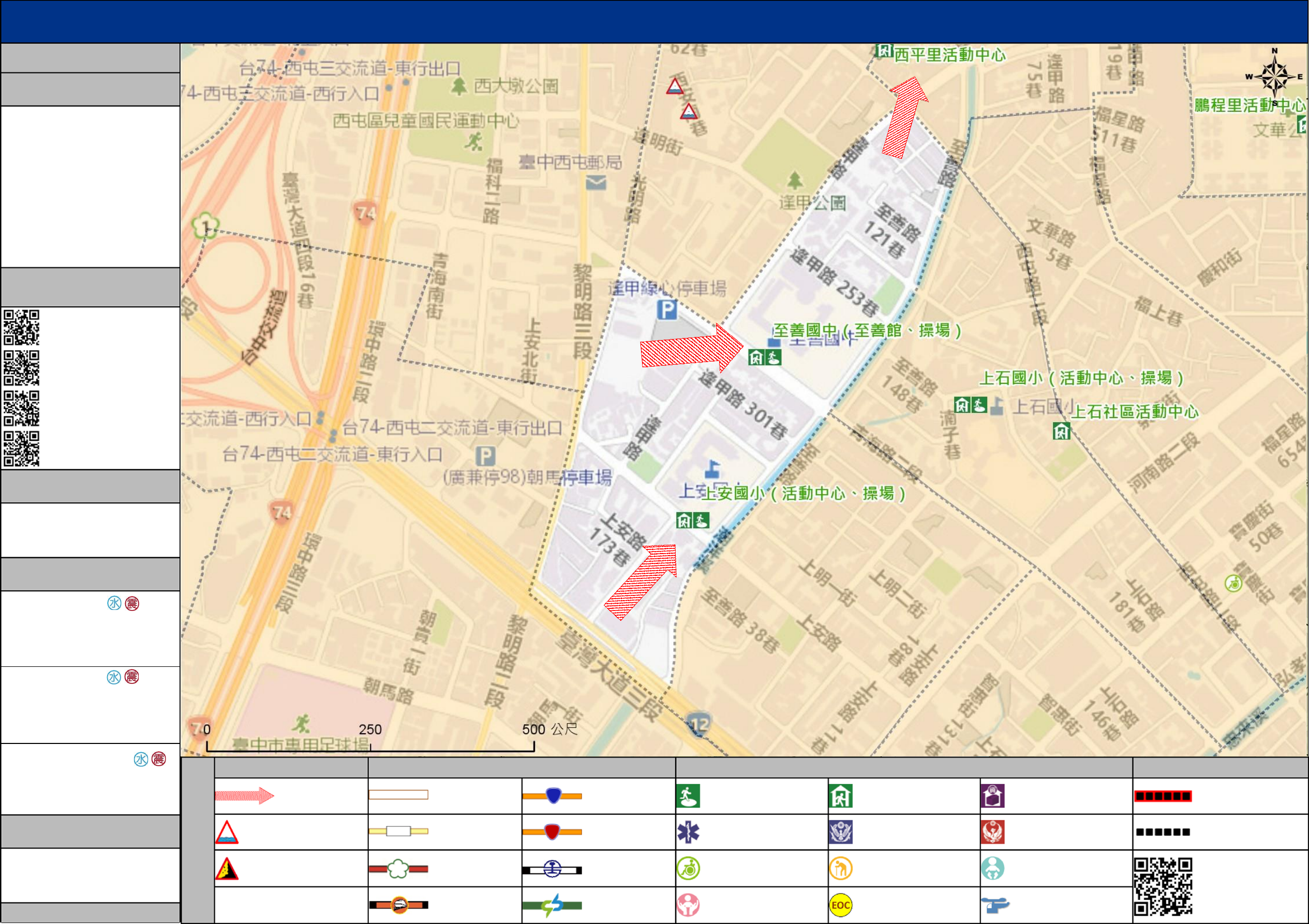Click the 500 公尺 scale bar label
Viewport: 1309px width, 924px height.
tap(550, 729)
